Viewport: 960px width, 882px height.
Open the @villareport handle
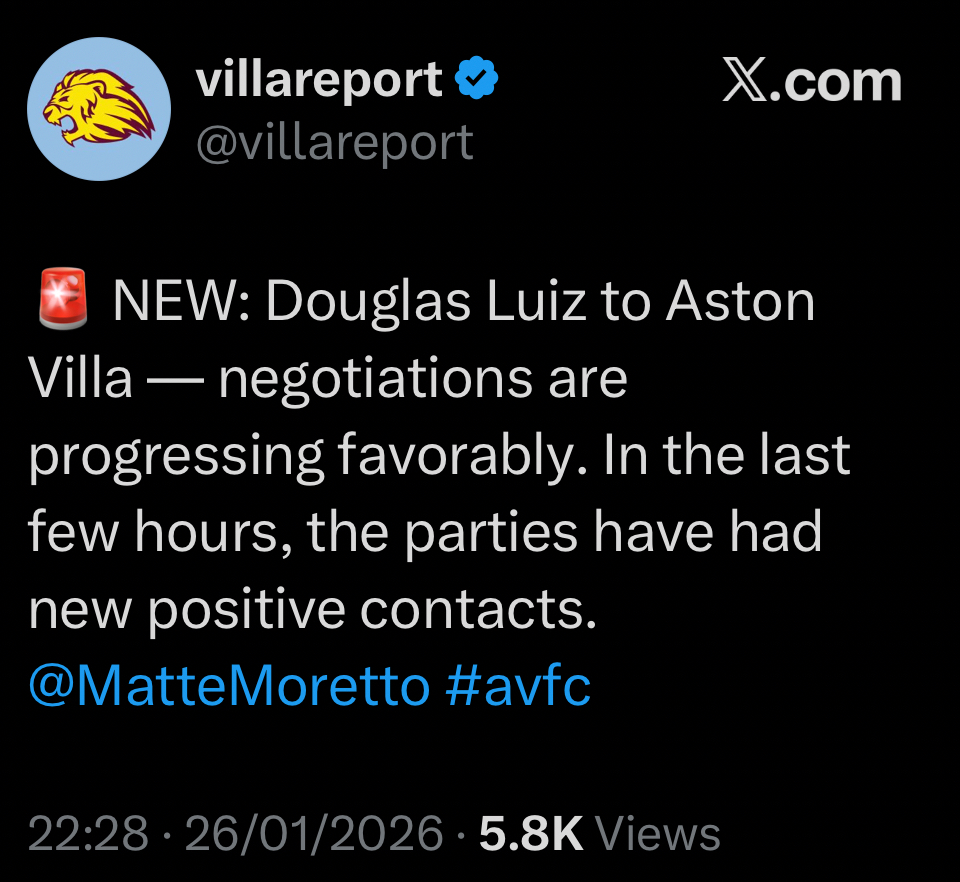point(334,144)
